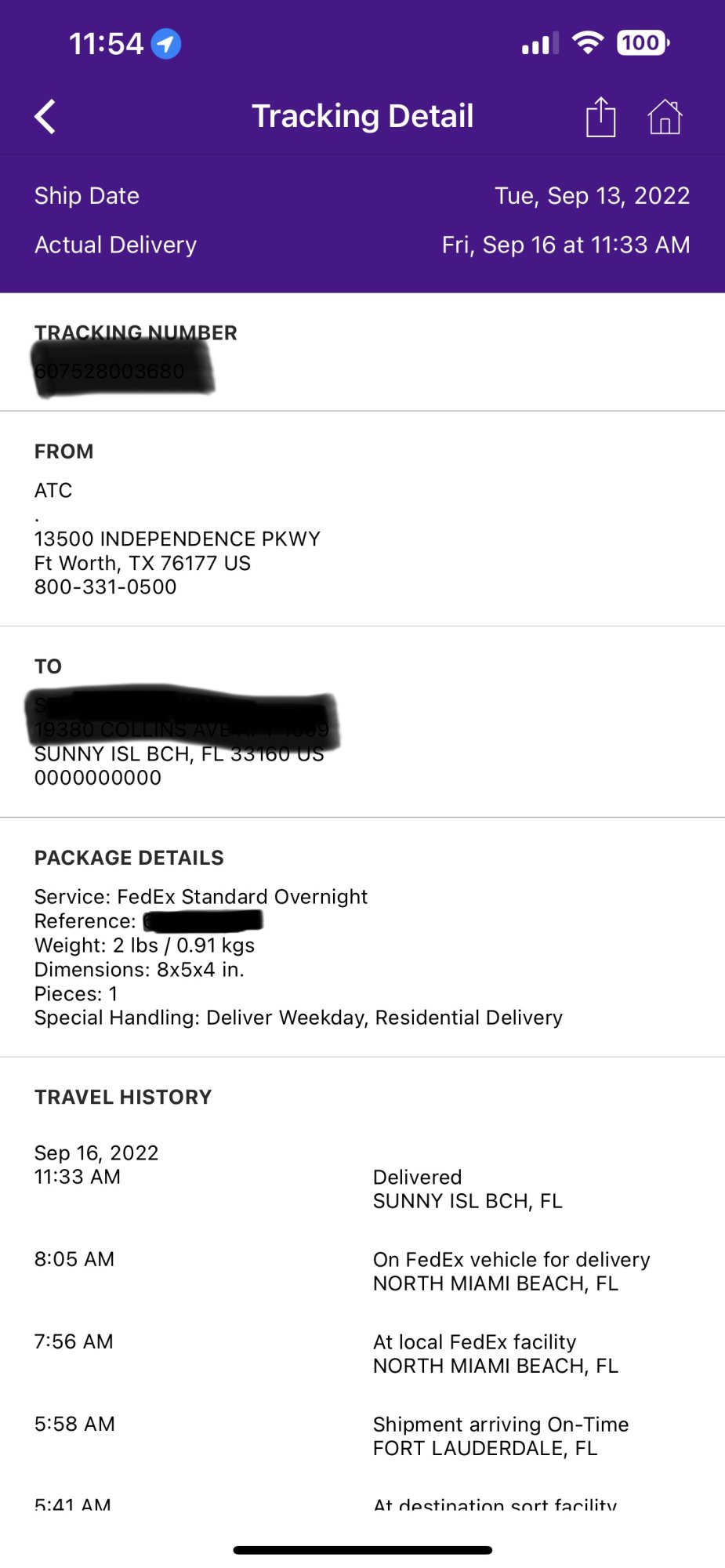Tap the battery indicator showing 100
This screenshot has width=725, height=1568.
coord(643,42)
